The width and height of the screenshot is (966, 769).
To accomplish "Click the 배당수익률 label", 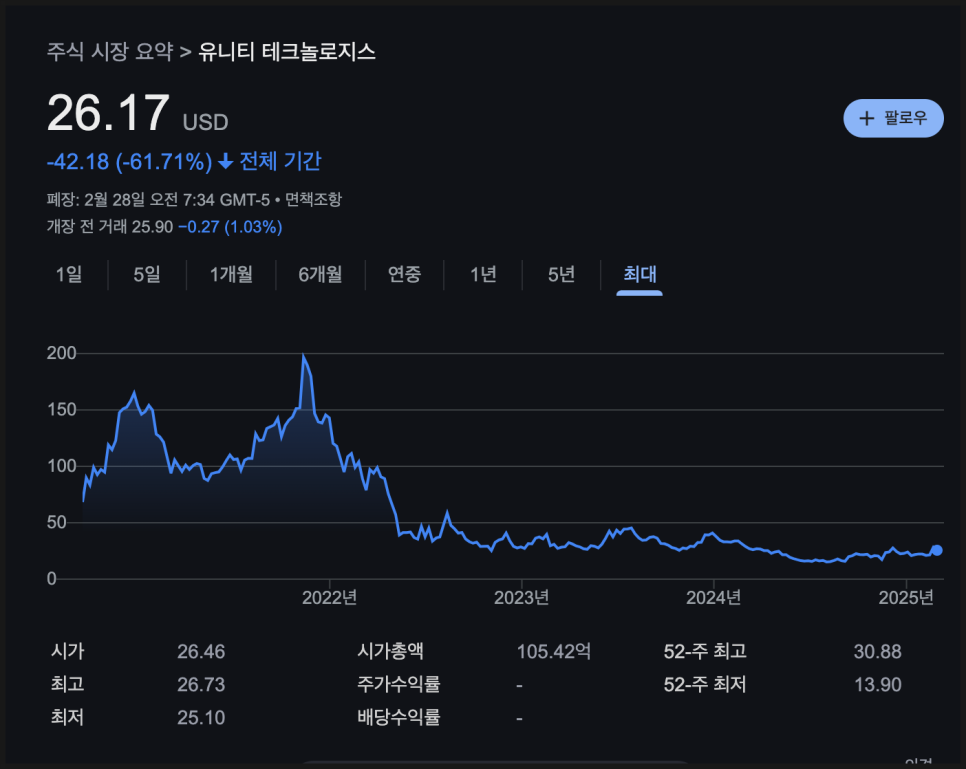I will click(399, 717).
